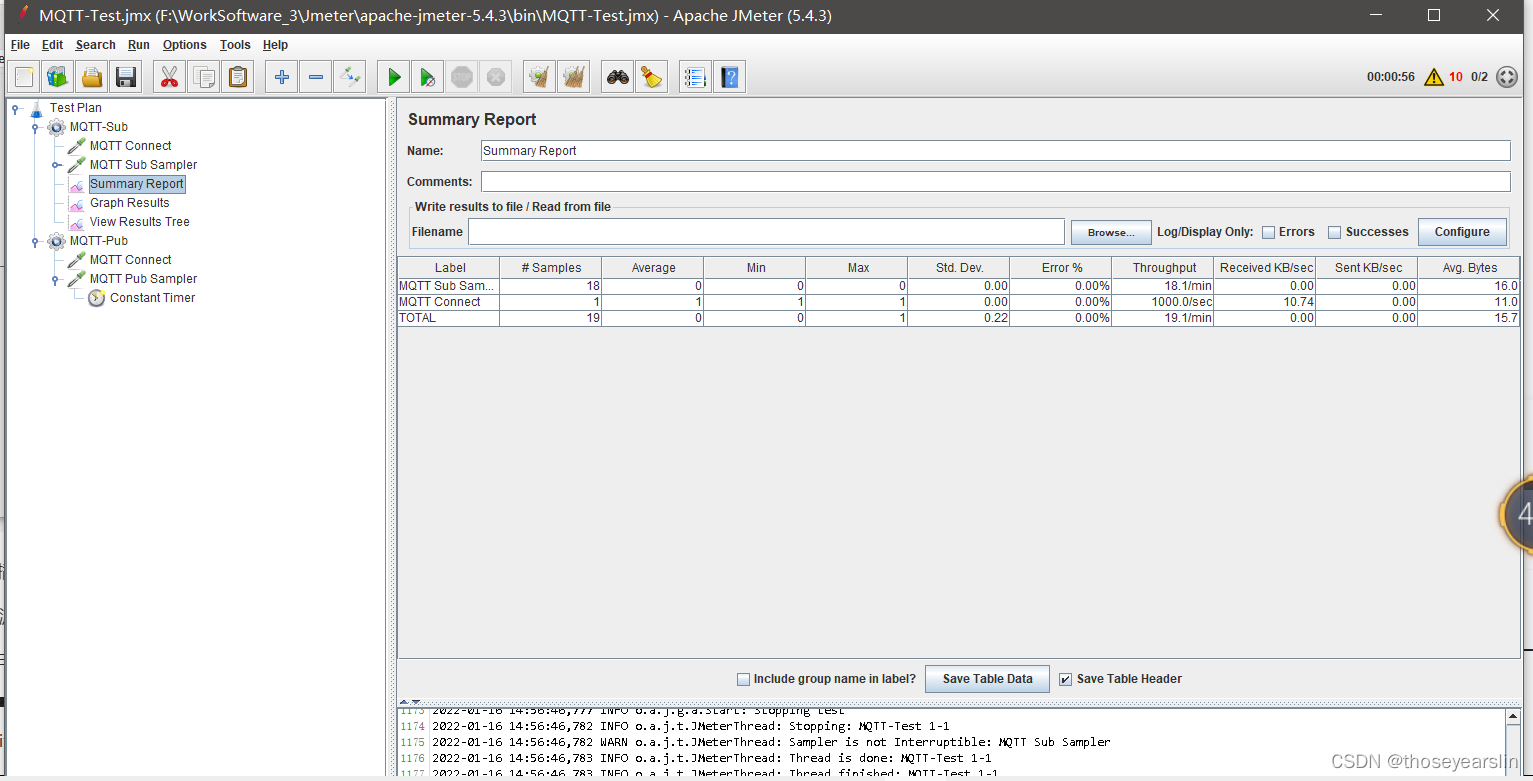Image resolution: width=1533 pixels, height=781 pixels.
Task: Select the MQTT-Pub thread group node
Action: pos(99,241)
